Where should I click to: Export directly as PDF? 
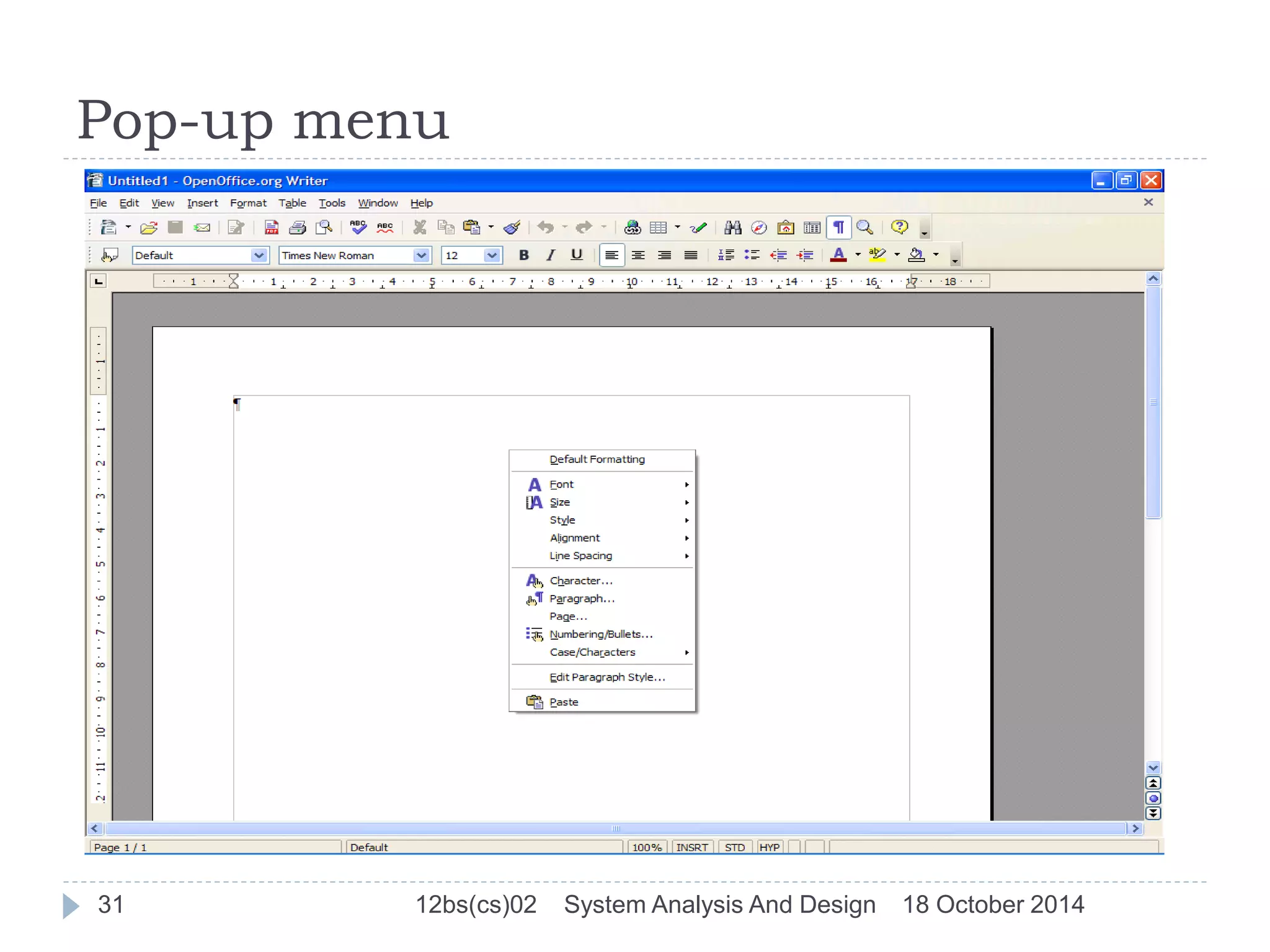272,227
